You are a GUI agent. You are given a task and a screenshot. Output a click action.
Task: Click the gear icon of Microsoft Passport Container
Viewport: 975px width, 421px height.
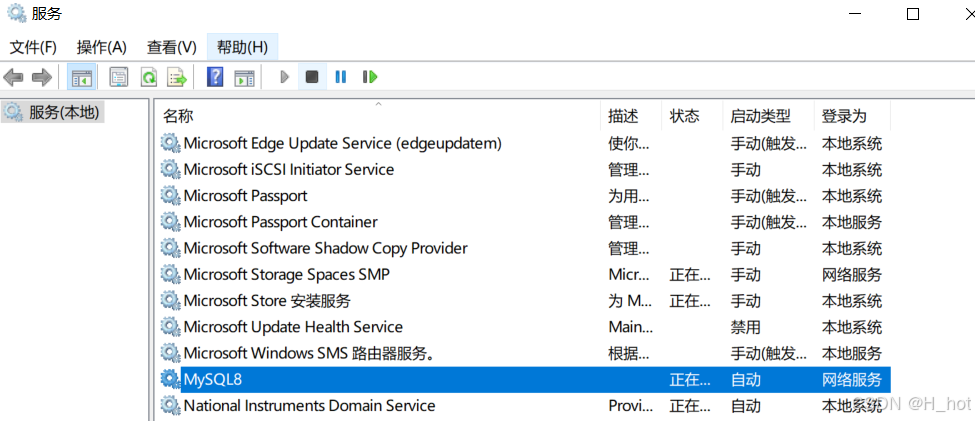tap(169, 221)
